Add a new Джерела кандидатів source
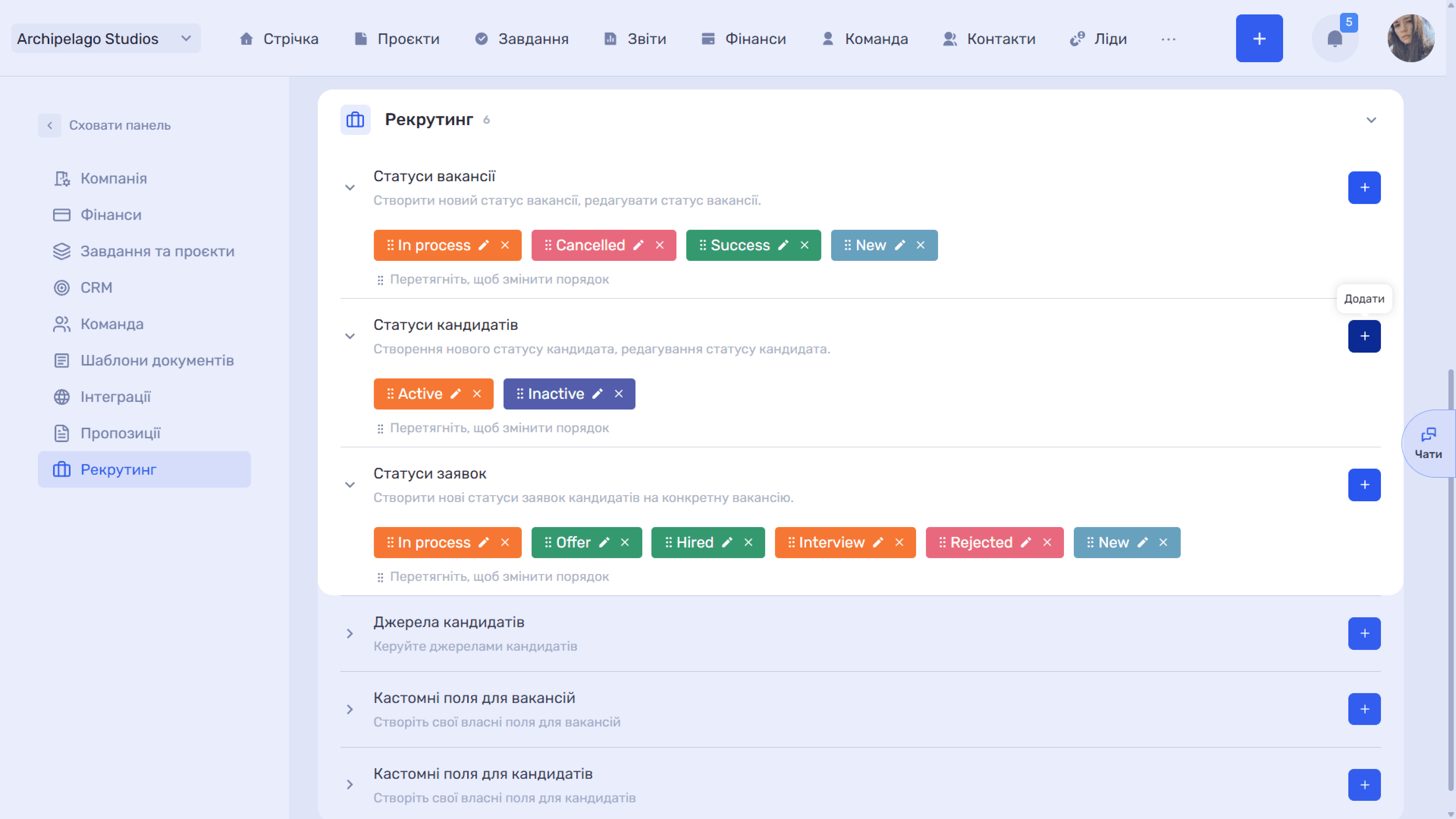This screenshot has width=1456, height=819. [x=1365, y=634]
